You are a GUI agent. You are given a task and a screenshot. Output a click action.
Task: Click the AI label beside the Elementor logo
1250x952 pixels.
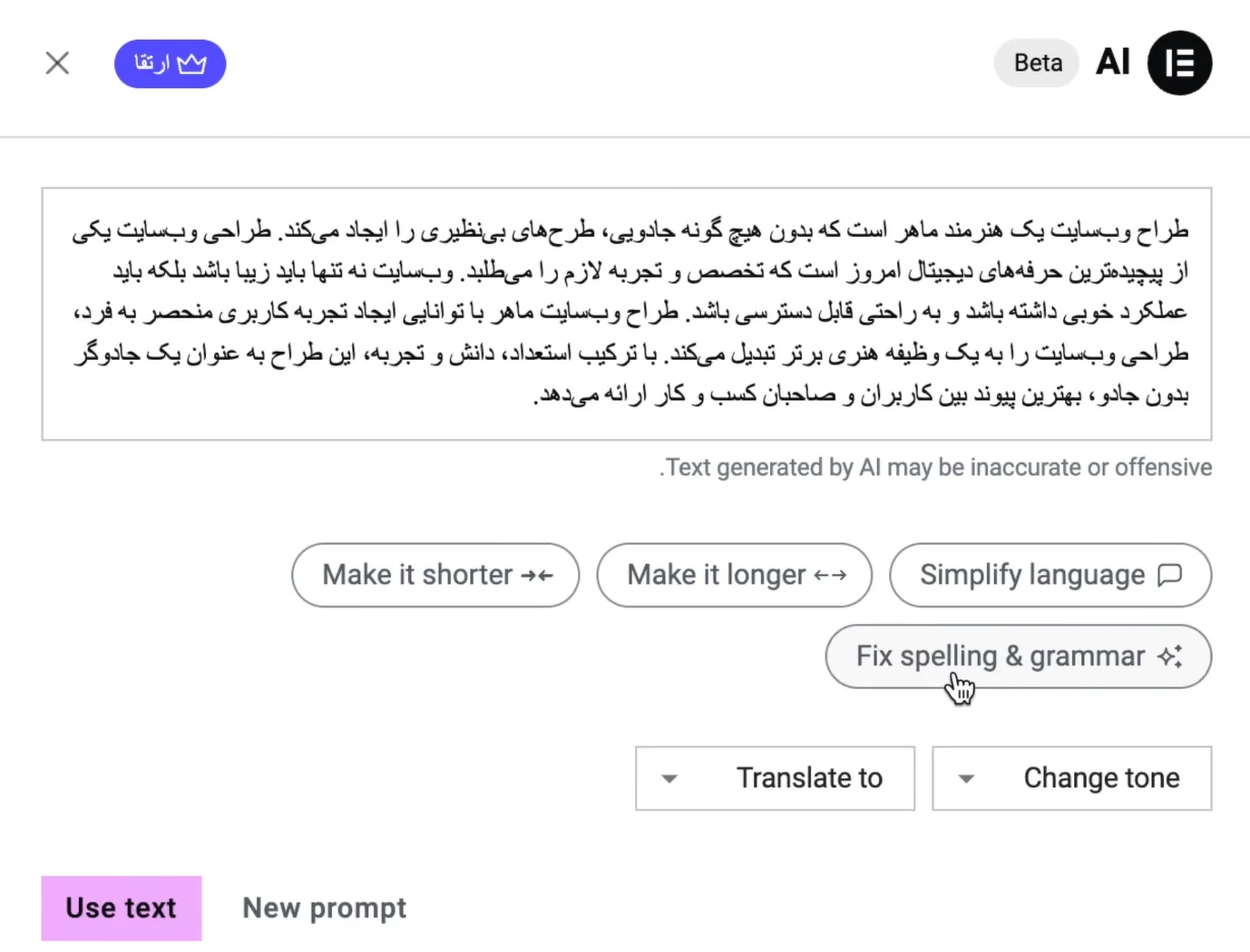tap(1112, 62)
